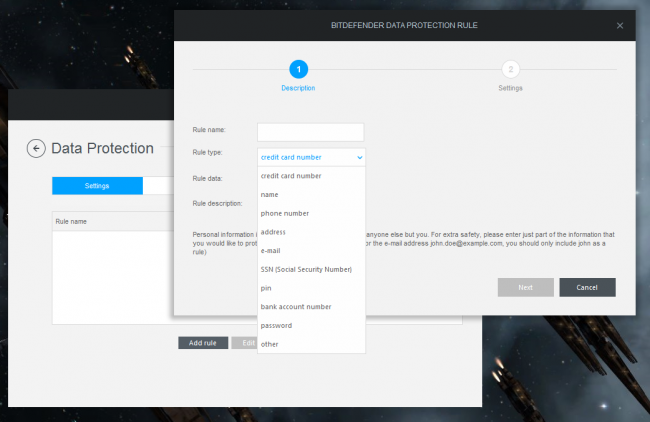This screenshot has height=422, width=650.
Task: Click the 'Rule type:' label
Action: [x=207, y=153]
